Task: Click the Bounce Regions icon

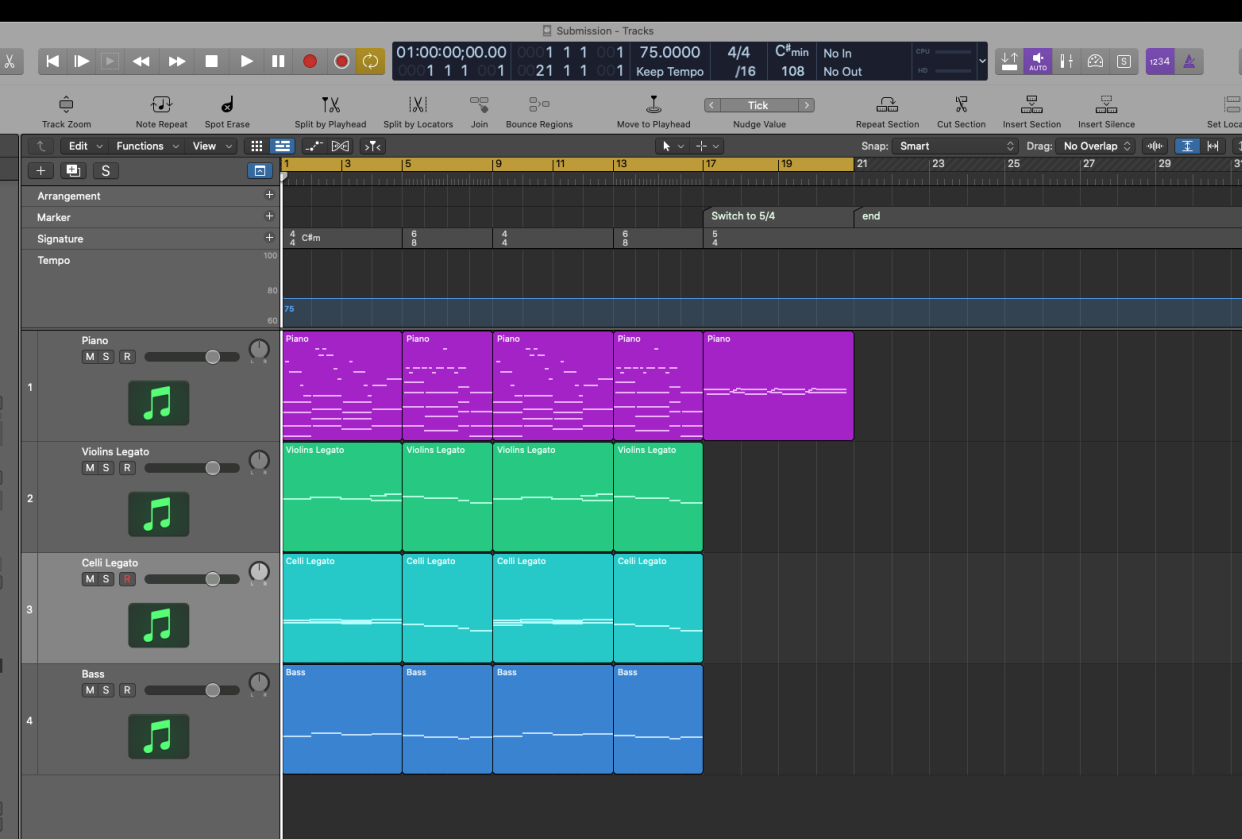Action: point(539,105)
